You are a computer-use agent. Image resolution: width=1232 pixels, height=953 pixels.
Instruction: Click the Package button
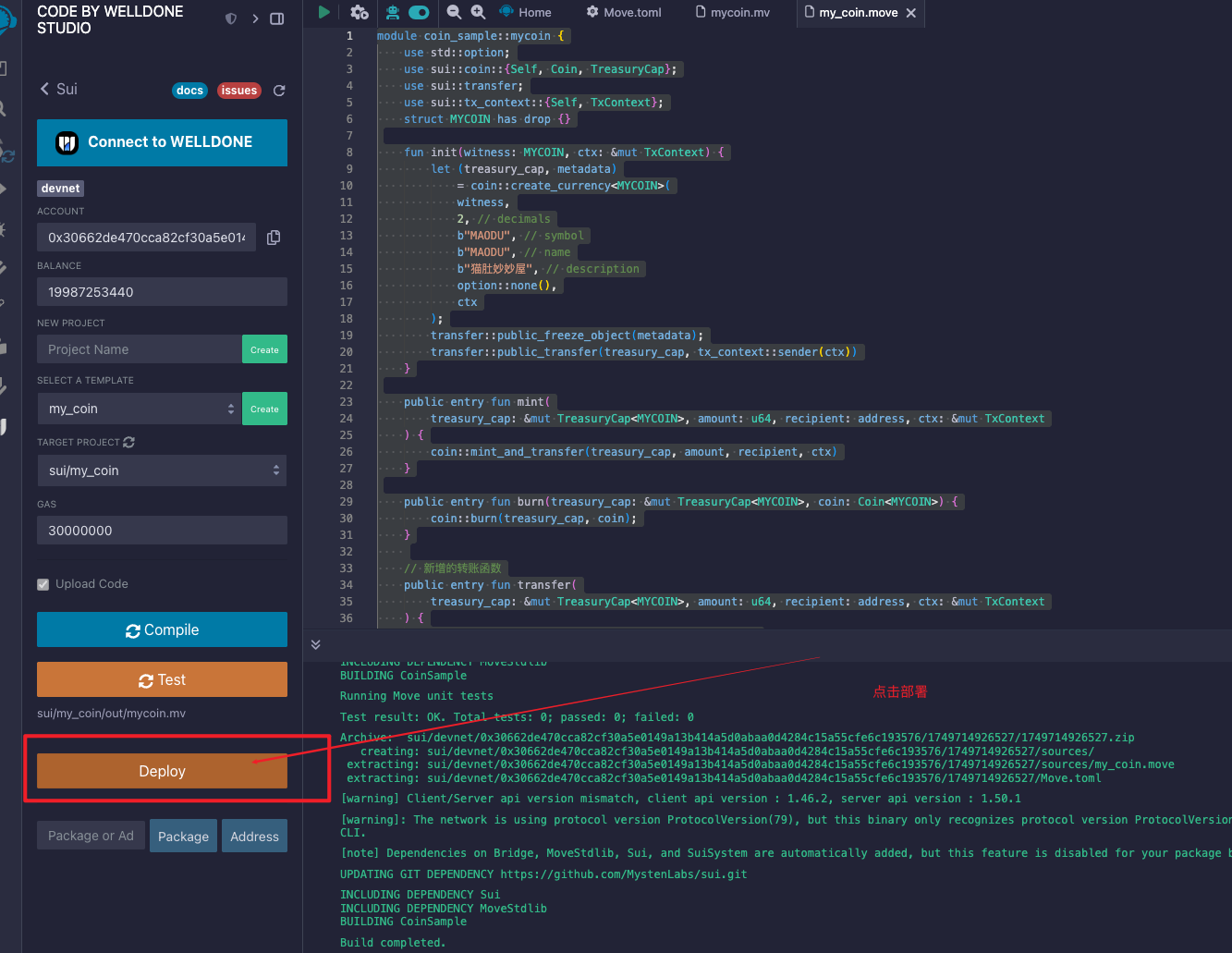(x=183, y=837)
